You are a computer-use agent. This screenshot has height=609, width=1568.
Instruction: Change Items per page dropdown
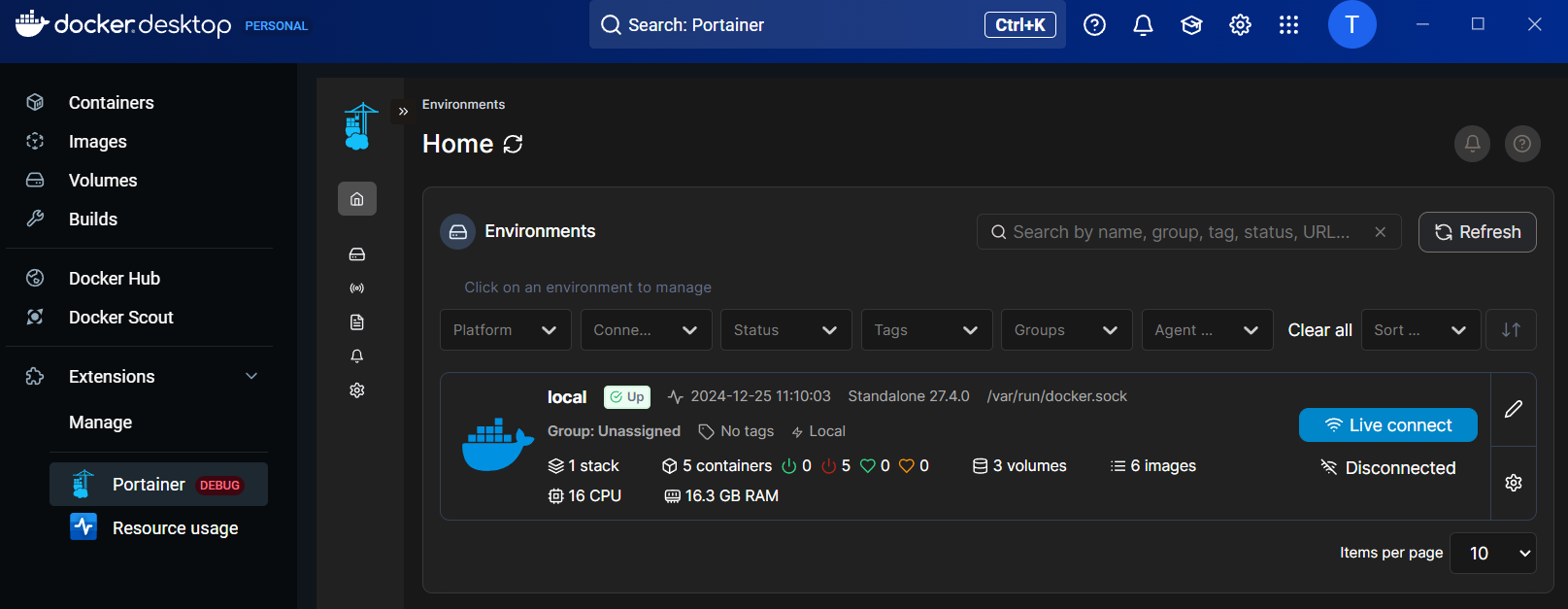tap(1493, 553)
